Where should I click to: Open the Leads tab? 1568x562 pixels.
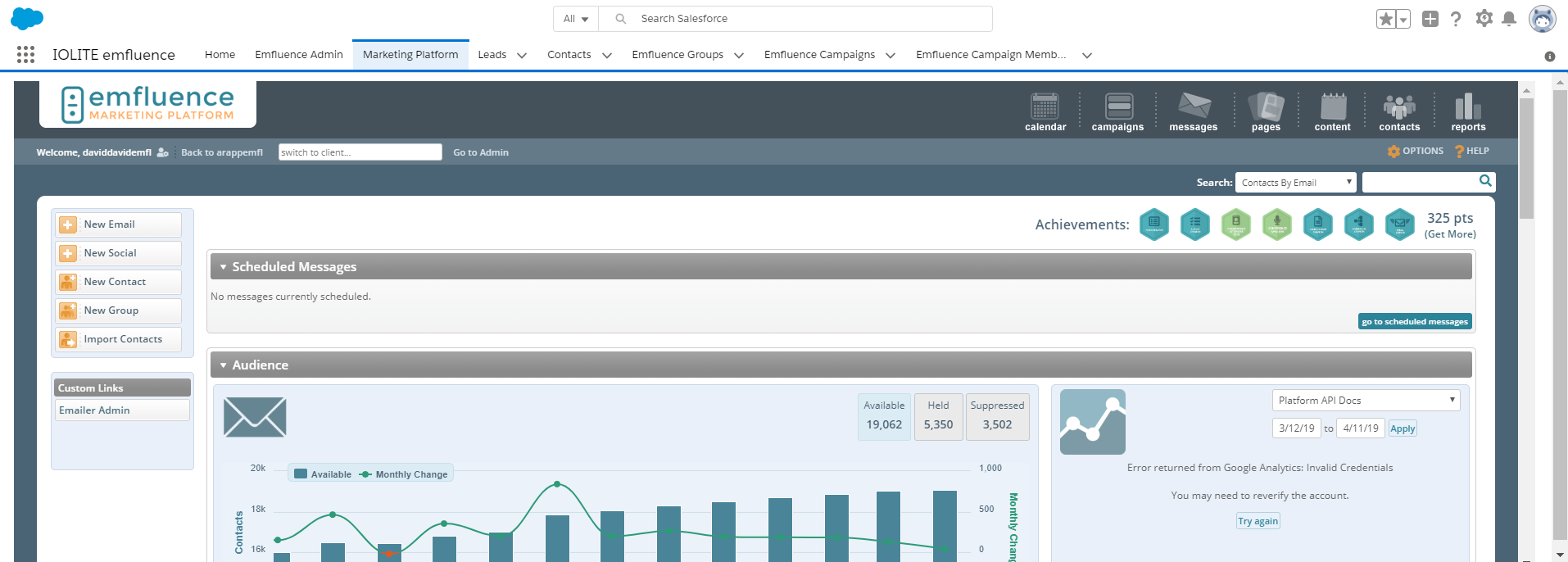pos(492,55)
